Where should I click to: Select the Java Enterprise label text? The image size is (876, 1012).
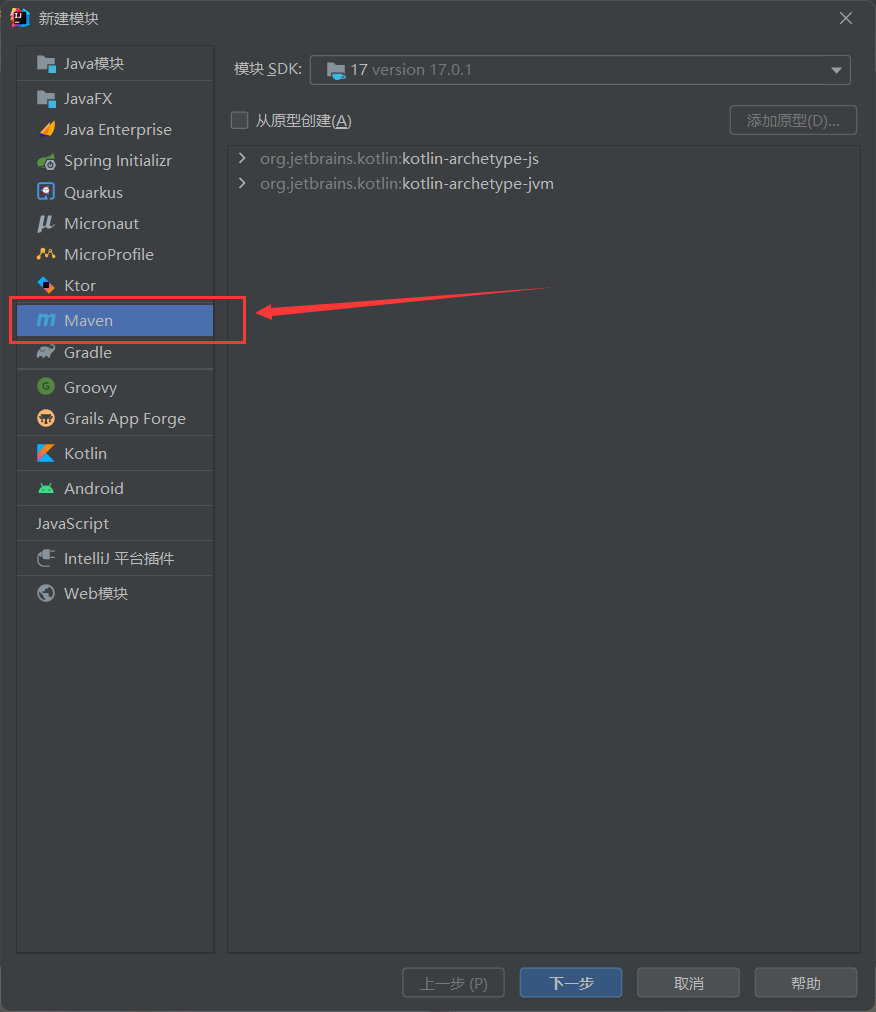click(x=117, y=130)
